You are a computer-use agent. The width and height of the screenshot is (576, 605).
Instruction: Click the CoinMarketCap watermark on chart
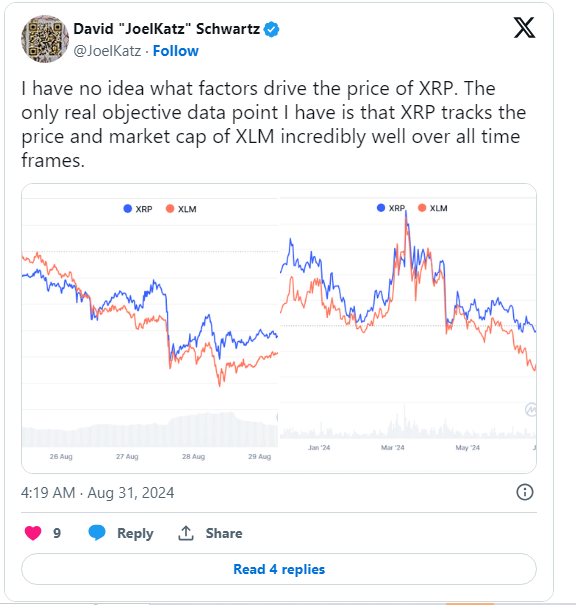[x=531, y=409]
